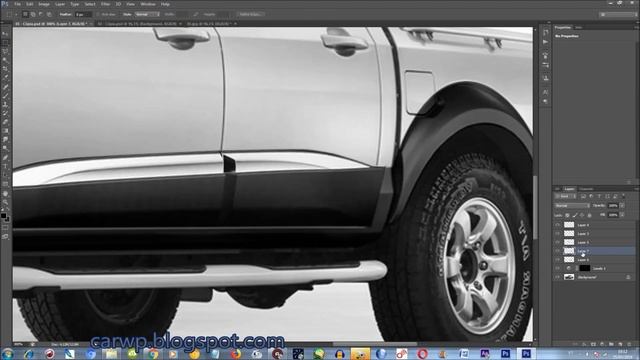Click the Refine Edge button
The image size is (640, 360).
pyautogui.click(x=251, y=14)
